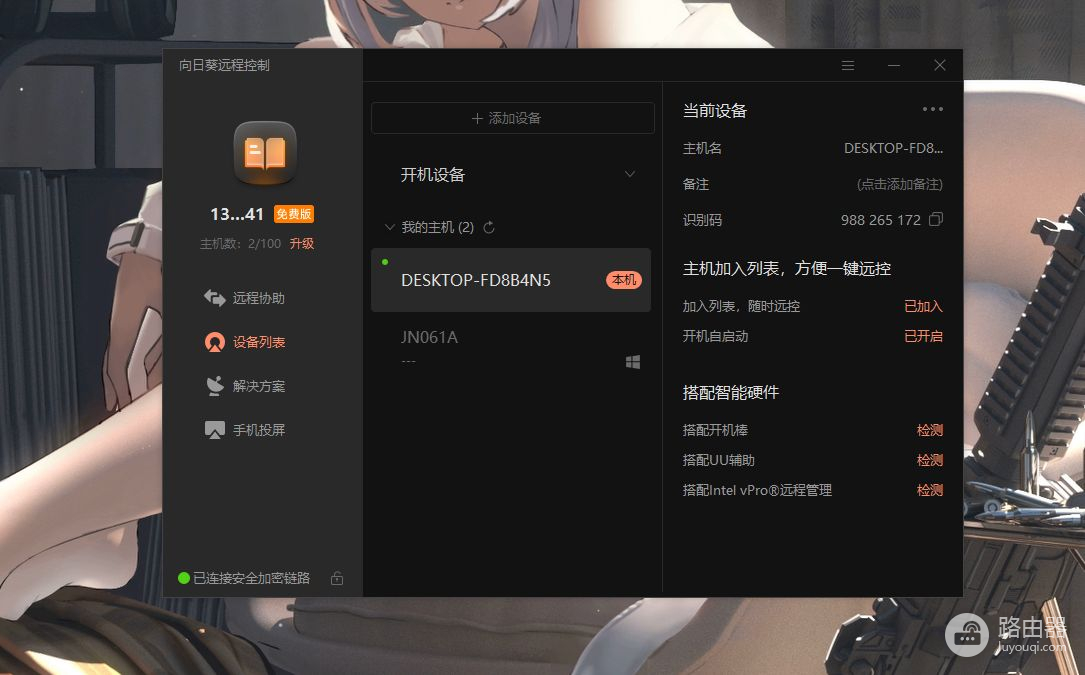
Task: Open 解决方案 in the sidebar
Action: 244,386
